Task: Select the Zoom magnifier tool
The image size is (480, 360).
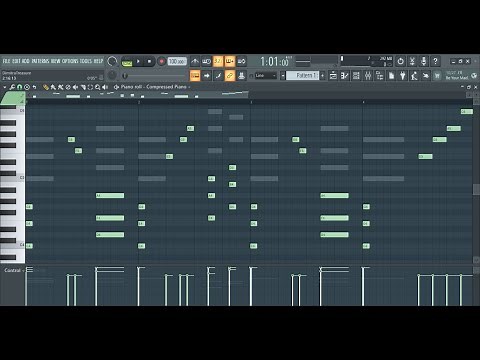Action: click(98, 87)
